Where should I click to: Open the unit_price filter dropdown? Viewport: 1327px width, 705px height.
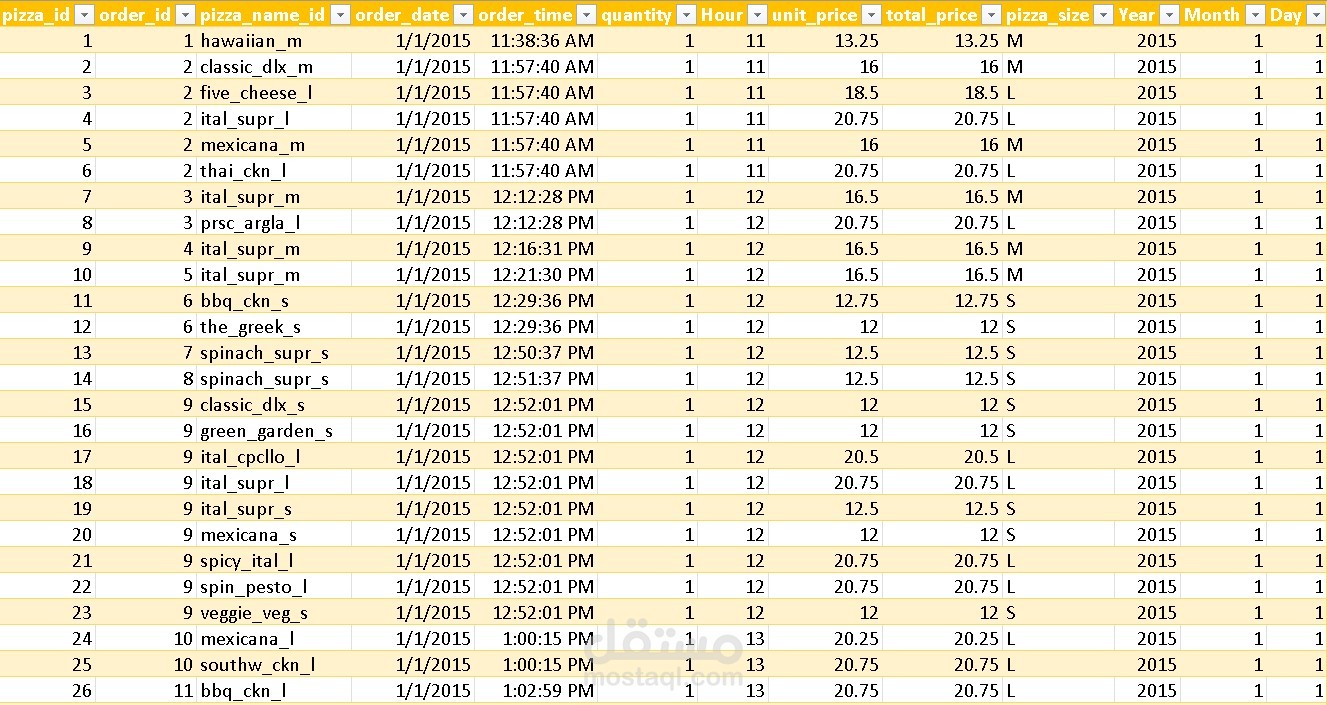(871, 15)
